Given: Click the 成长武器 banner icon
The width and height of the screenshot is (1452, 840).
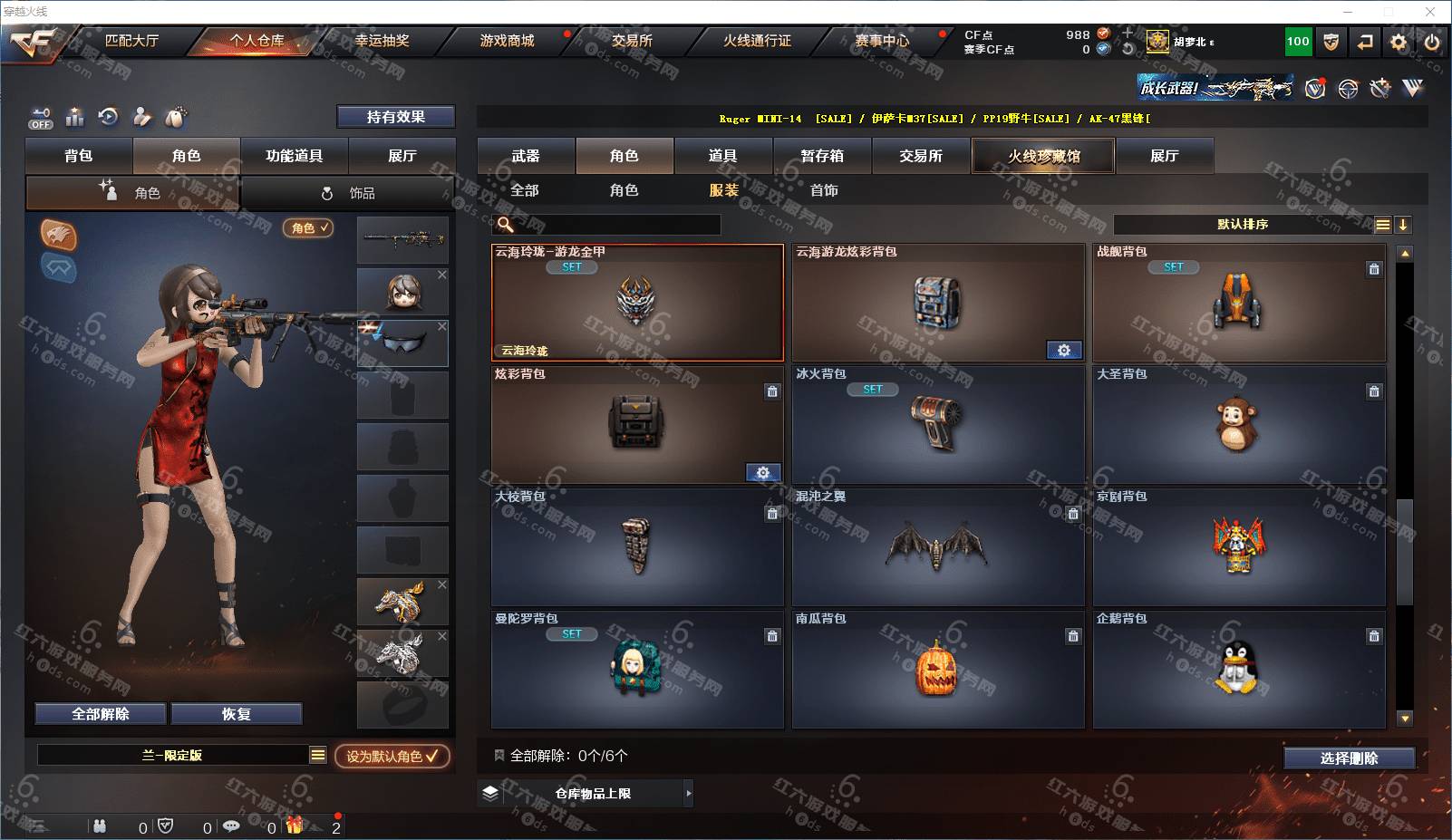Looking at the screenshot, I should pyautogui.click(x=1217, y=88).
